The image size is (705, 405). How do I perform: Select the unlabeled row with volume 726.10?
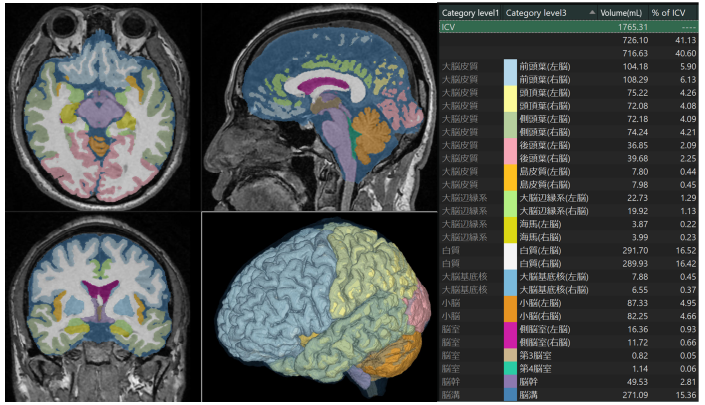569,40
